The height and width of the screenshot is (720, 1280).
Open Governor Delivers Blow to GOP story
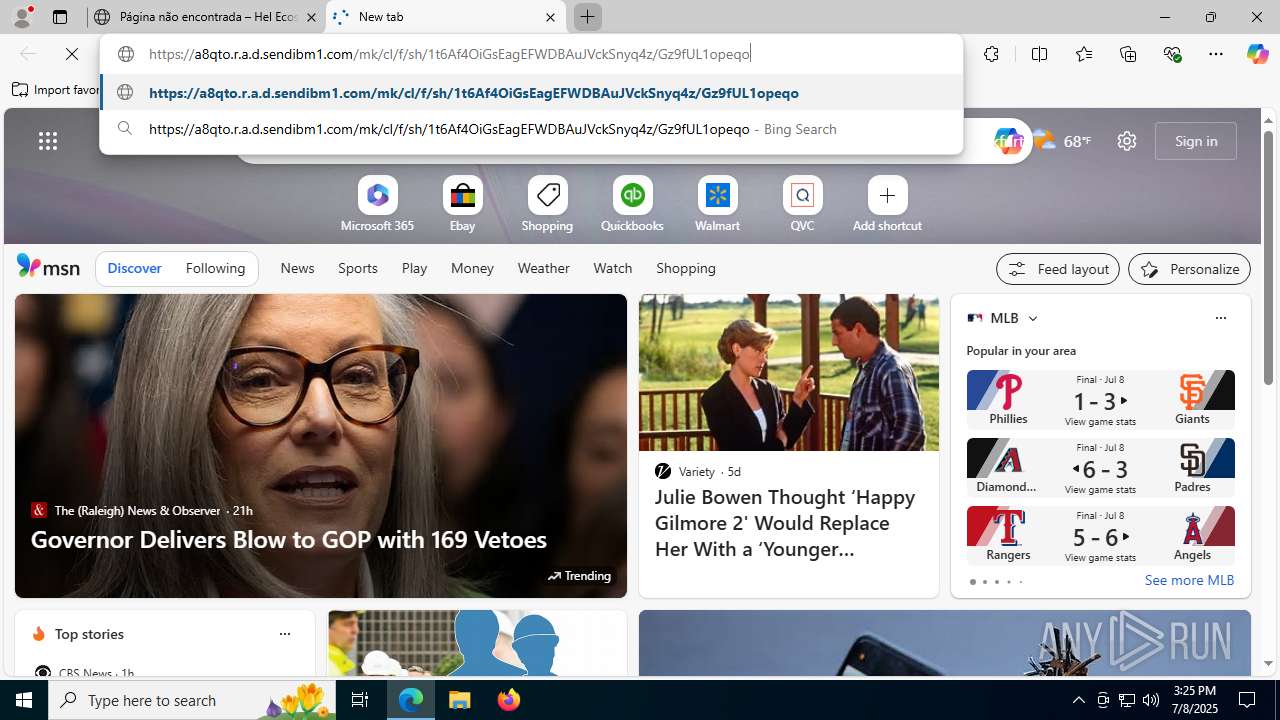288,539
